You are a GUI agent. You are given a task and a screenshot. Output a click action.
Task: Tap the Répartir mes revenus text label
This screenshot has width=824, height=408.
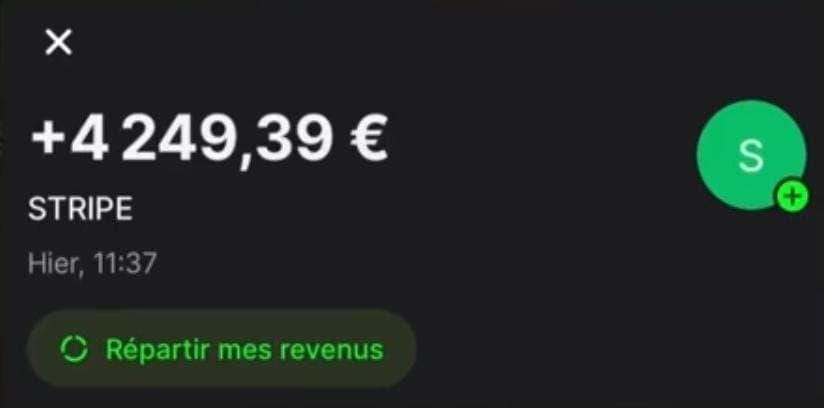[244, 350]
